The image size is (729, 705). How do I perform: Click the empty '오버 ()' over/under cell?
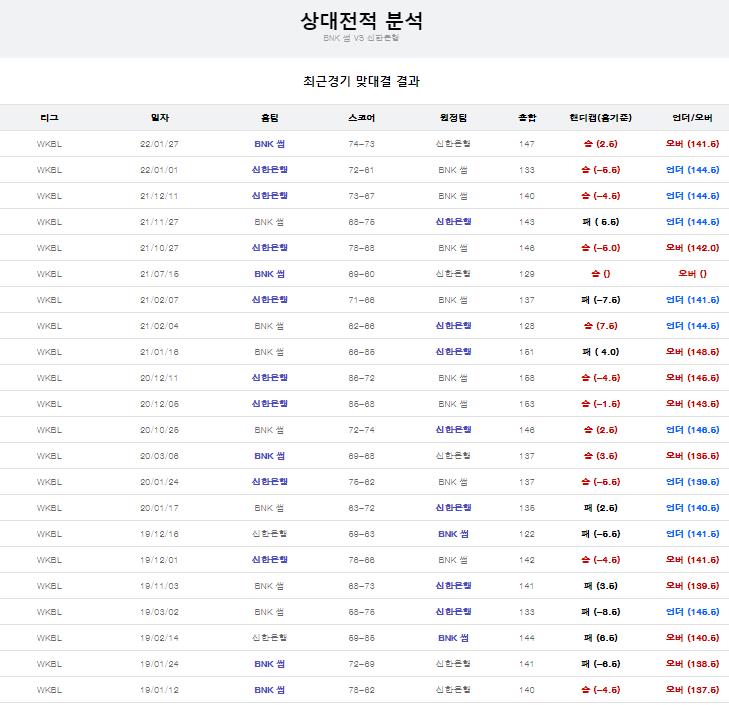(x=692, y=274)
